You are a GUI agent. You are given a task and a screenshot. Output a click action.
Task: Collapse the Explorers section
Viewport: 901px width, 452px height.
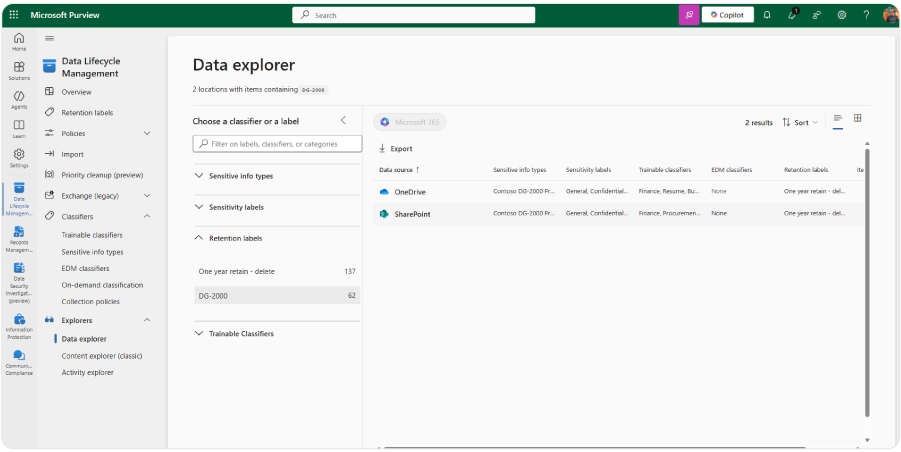click(x=147, y=320)
